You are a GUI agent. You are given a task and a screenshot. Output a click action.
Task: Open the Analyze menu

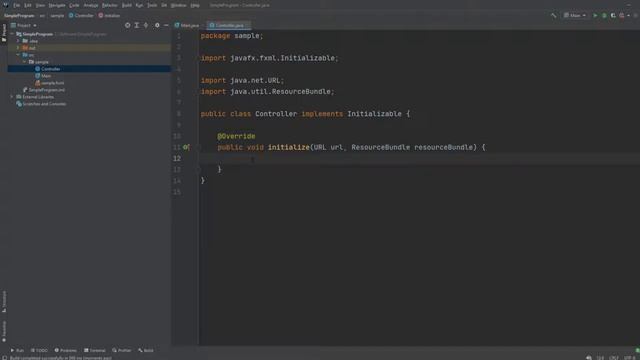[x=91, y=5]
